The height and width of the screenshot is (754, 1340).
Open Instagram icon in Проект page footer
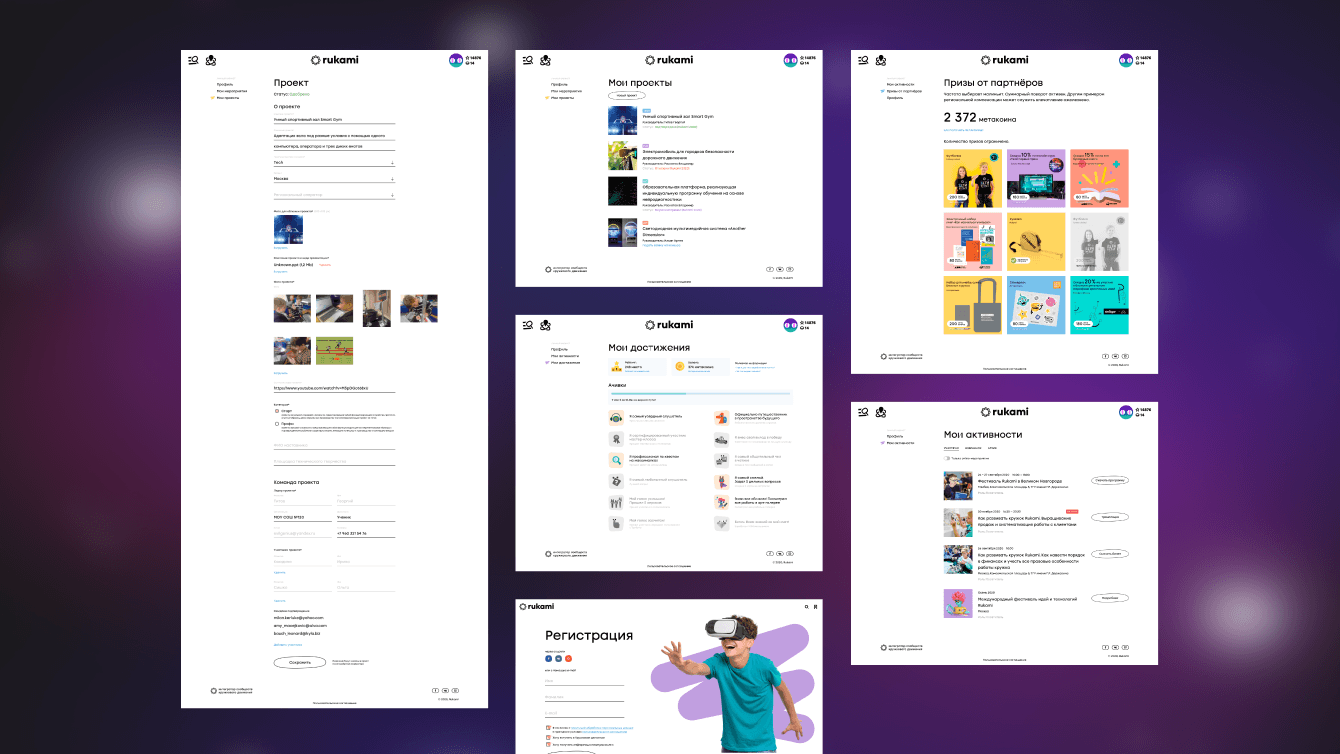[455, 690]
